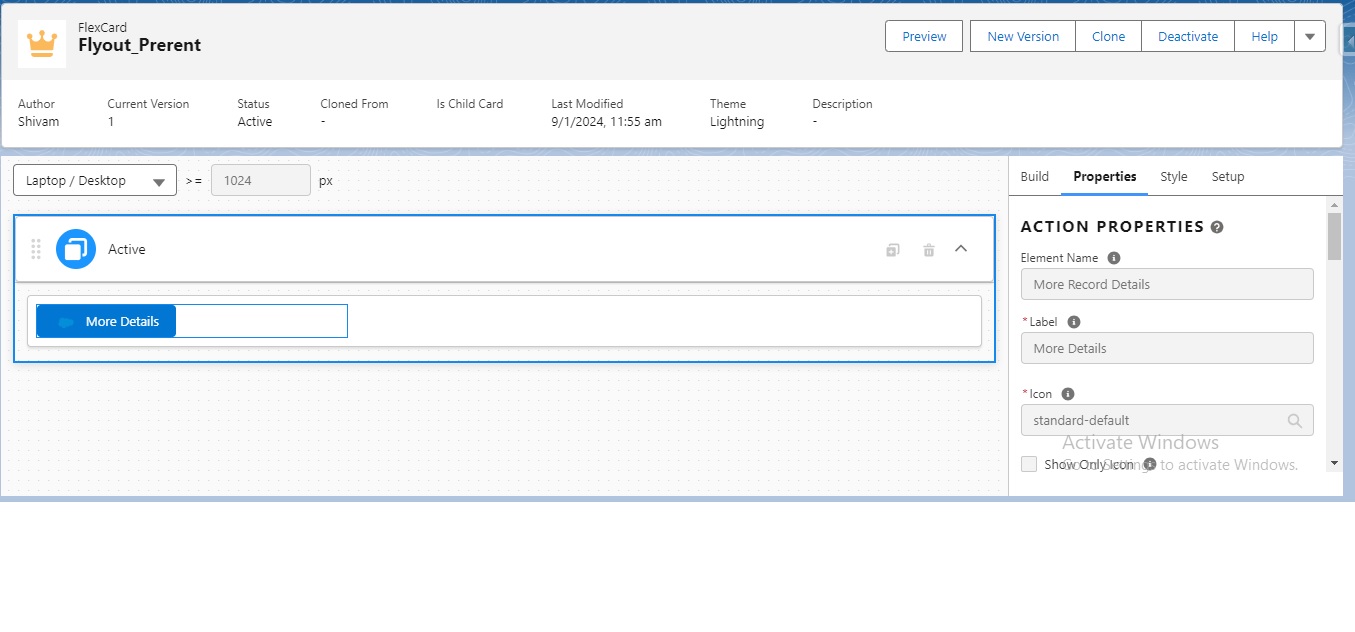1355x632 pixels.
Task: Open the more actions dropdown after Help
Action: (x=1310, y=37)
